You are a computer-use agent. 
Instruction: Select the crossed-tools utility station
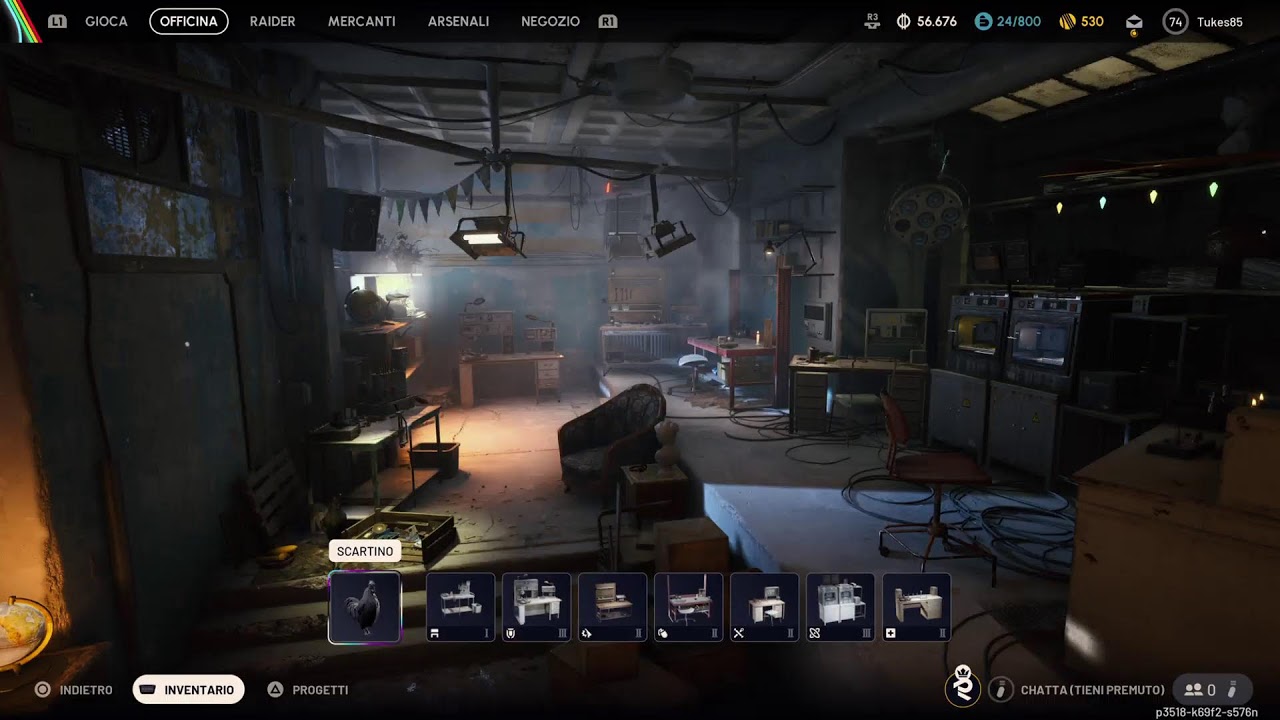tap(765, 607)
